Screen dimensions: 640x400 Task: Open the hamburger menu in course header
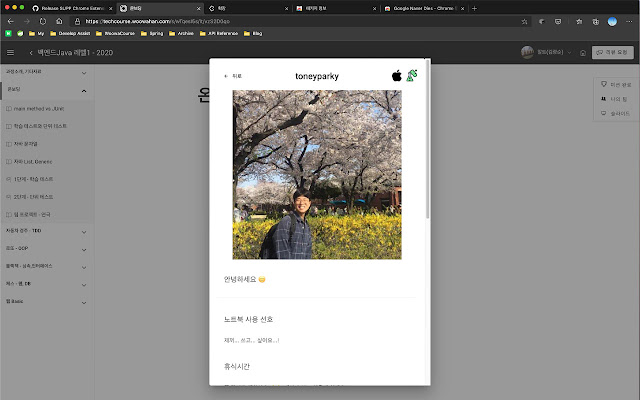(11, 52)
